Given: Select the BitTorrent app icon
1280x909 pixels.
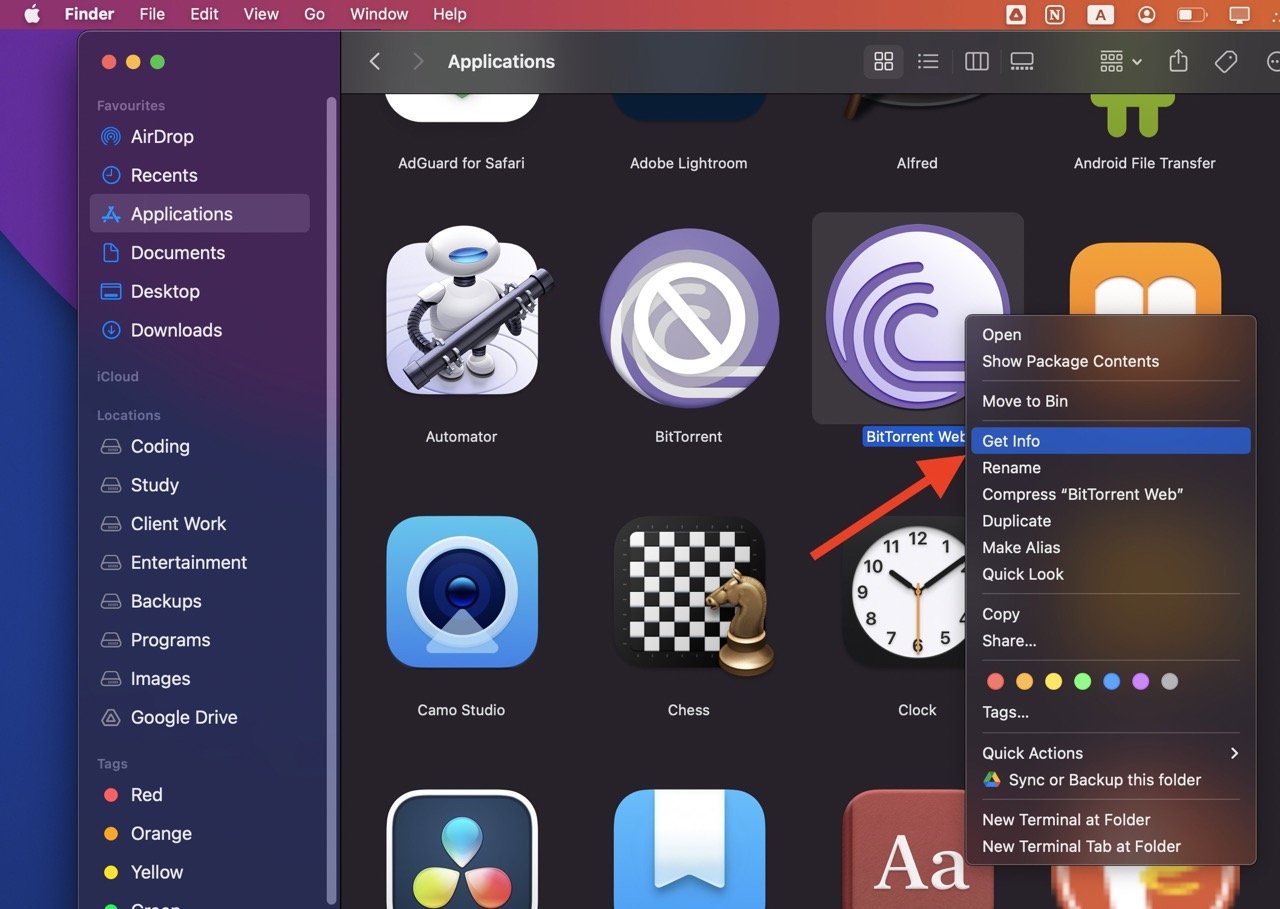Looking at the screenshot, I should coord(689,318).
